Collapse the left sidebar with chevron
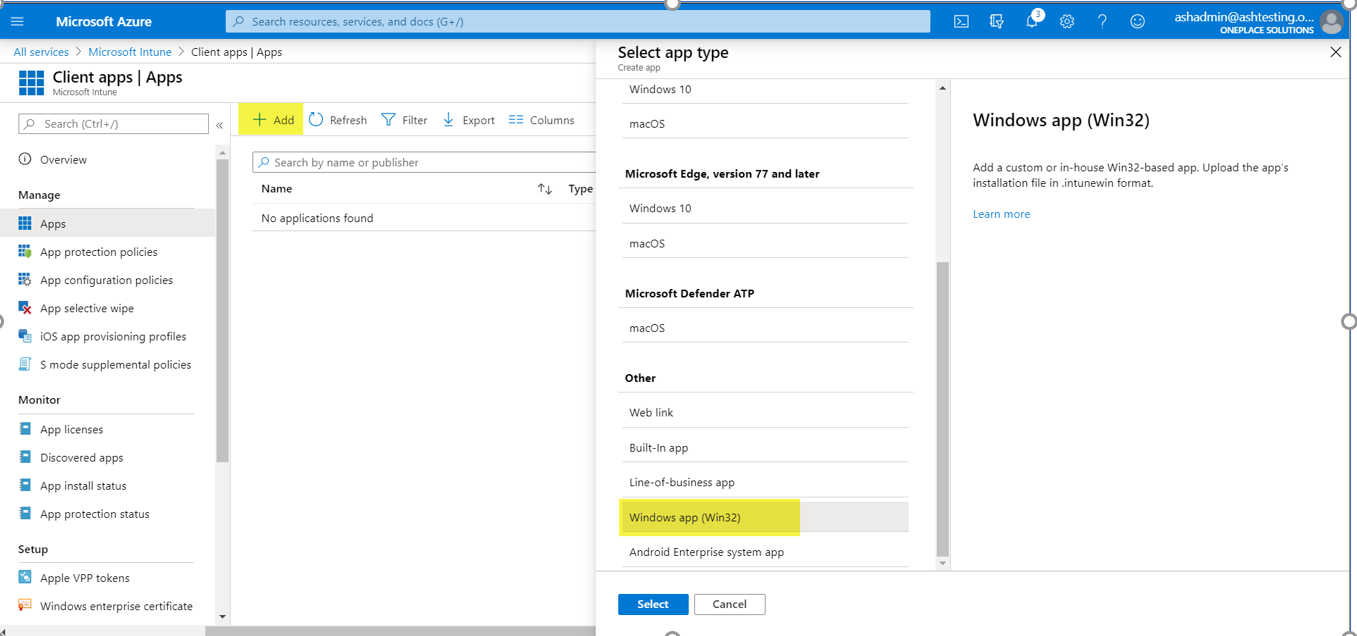Screen dimensions: 1357x636 (x=220, y=125)
